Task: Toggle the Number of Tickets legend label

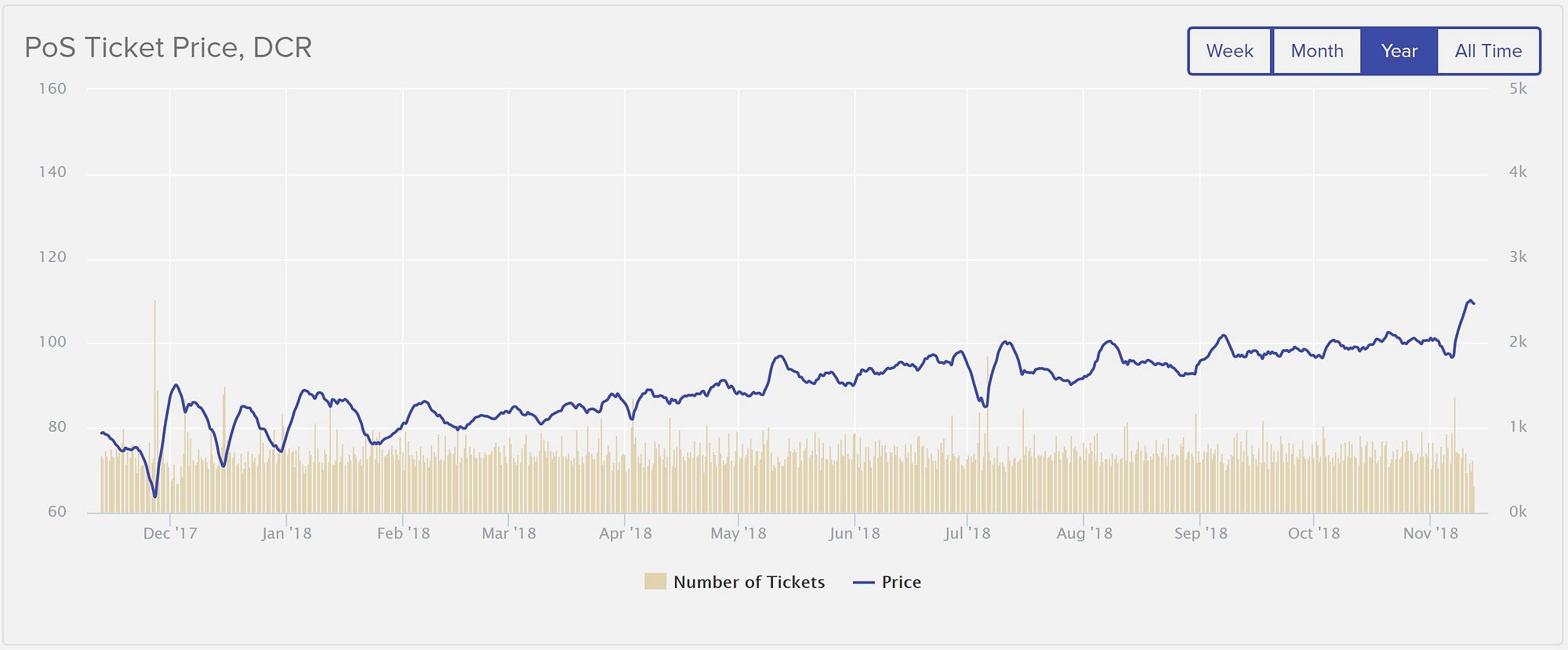Action: [x=749, y=582]
